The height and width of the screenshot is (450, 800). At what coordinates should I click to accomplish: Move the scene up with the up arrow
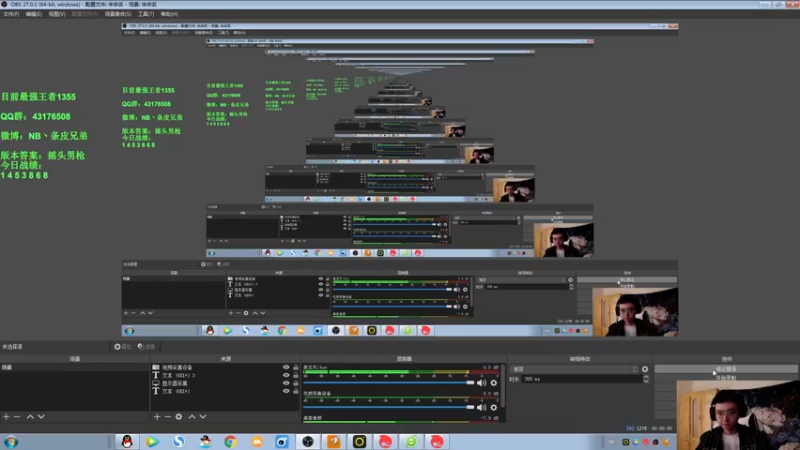coord(30,417)
